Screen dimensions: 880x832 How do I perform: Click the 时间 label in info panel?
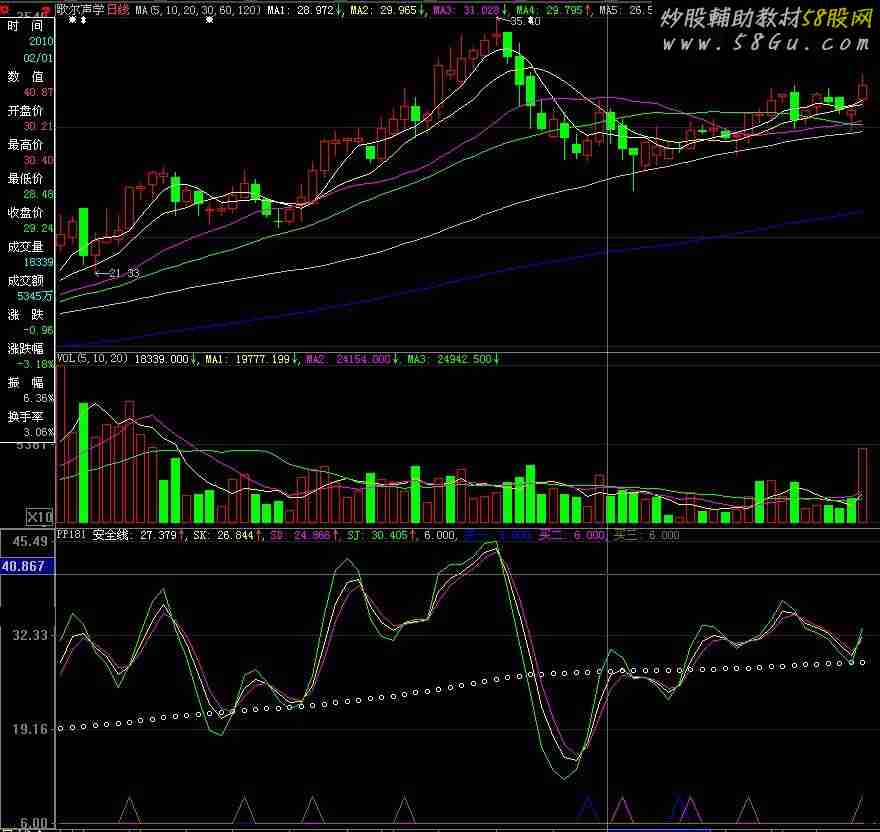(x=25, y=26)
